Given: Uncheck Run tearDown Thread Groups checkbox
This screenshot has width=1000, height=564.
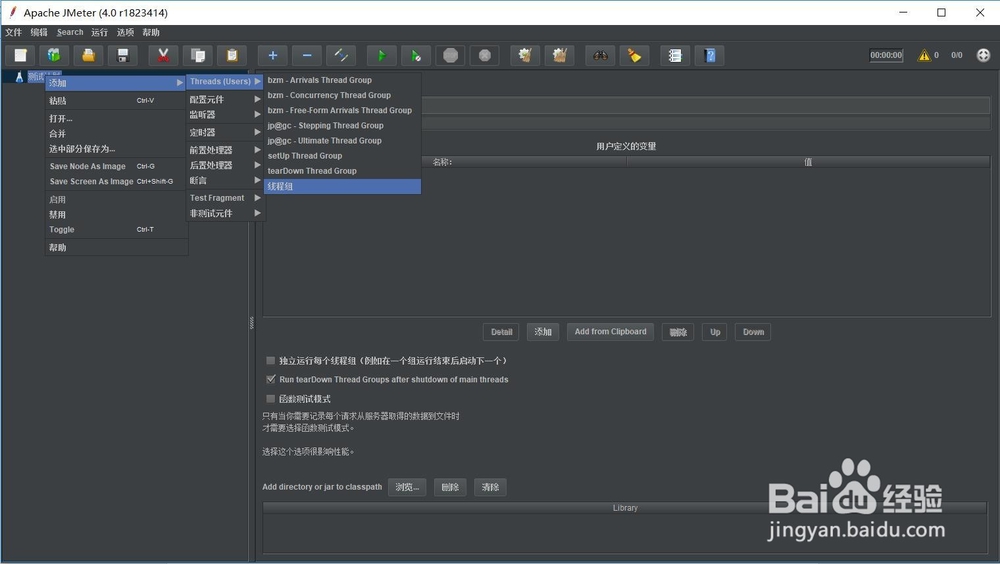Looking at the screenshot, I should click(270, 379).
